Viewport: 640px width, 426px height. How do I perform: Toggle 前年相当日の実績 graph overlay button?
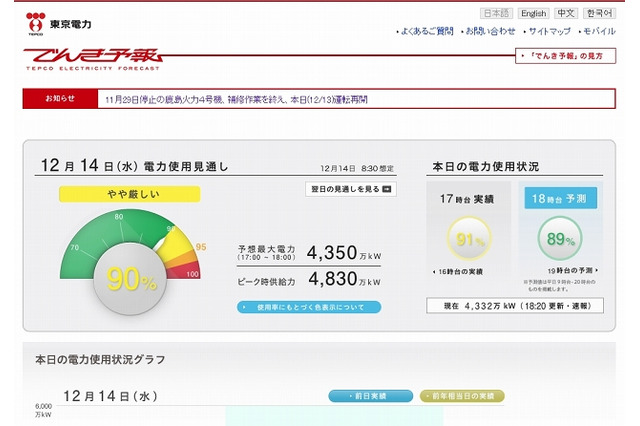coord(462,396)
